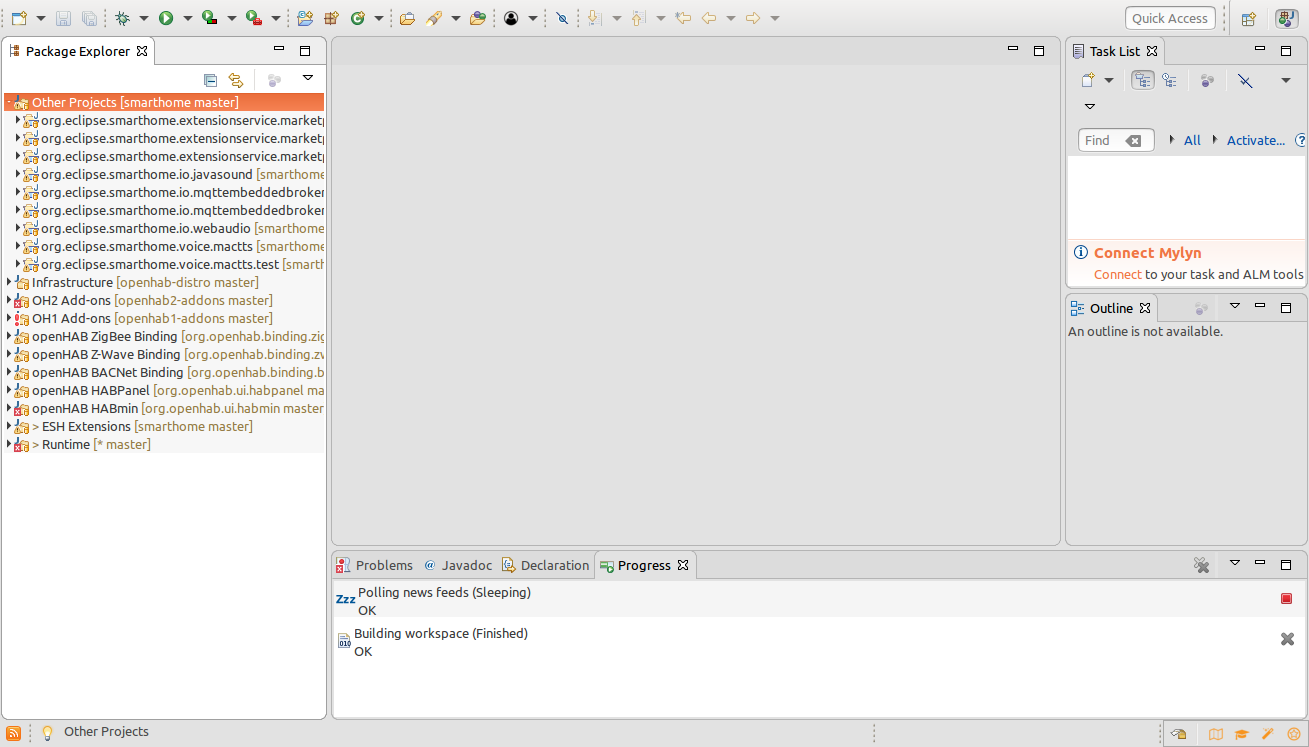The image size is (1309, 747).
Task: Select the Java perspective button
Action: click(x=1286, y=18)
